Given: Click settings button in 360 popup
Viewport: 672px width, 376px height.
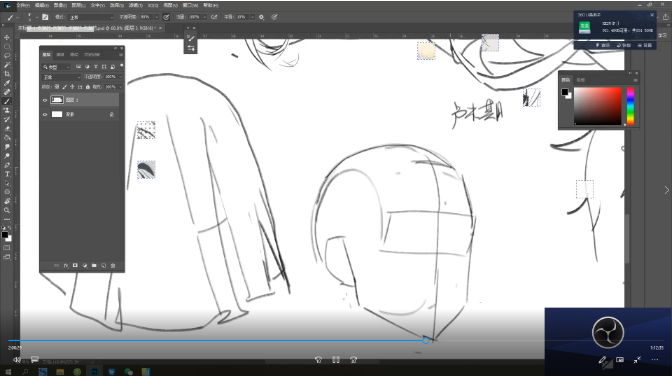Looking at the screenshot, I should click(x=645, y=45).
